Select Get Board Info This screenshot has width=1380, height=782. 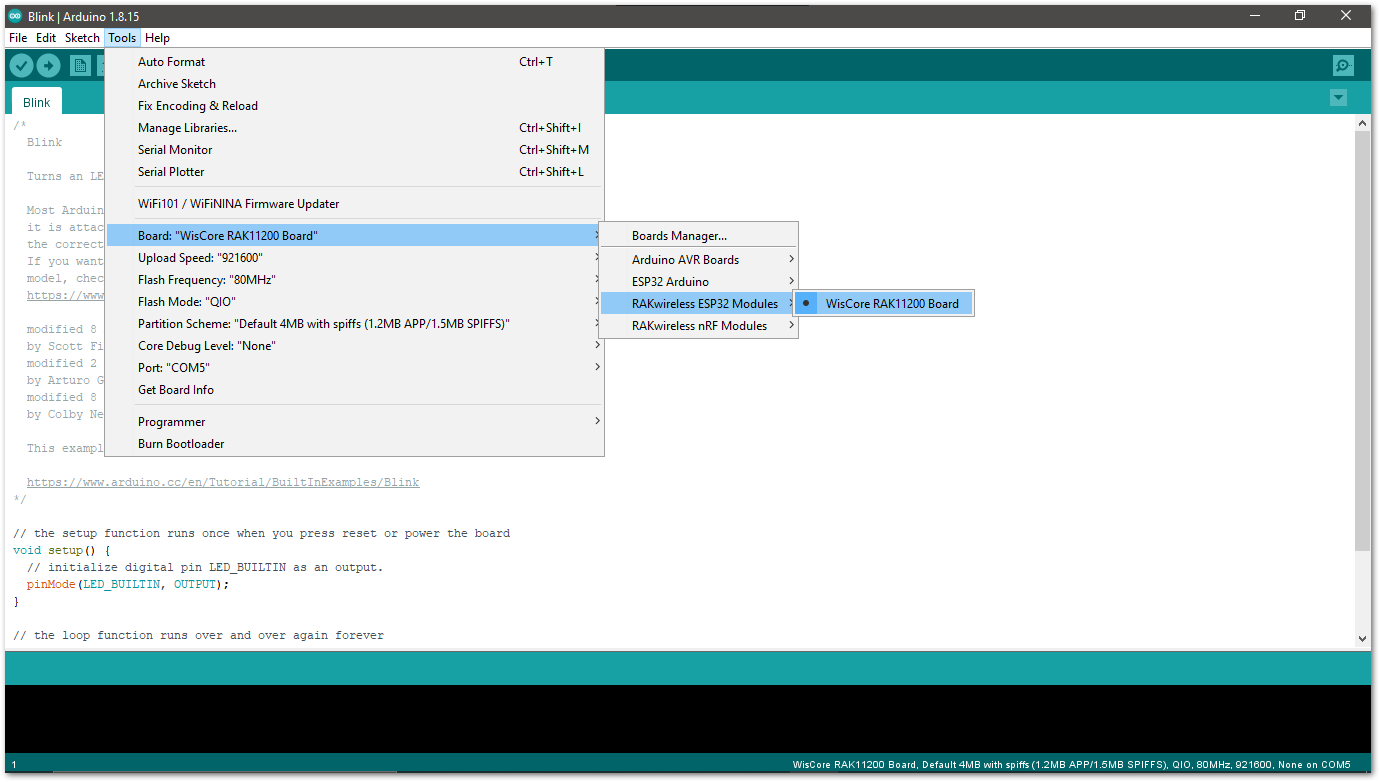(354, 390)
